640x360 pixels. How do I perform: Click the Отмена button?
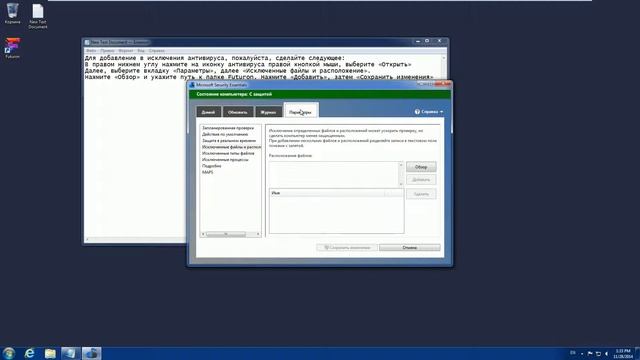(x=409, y=247)
